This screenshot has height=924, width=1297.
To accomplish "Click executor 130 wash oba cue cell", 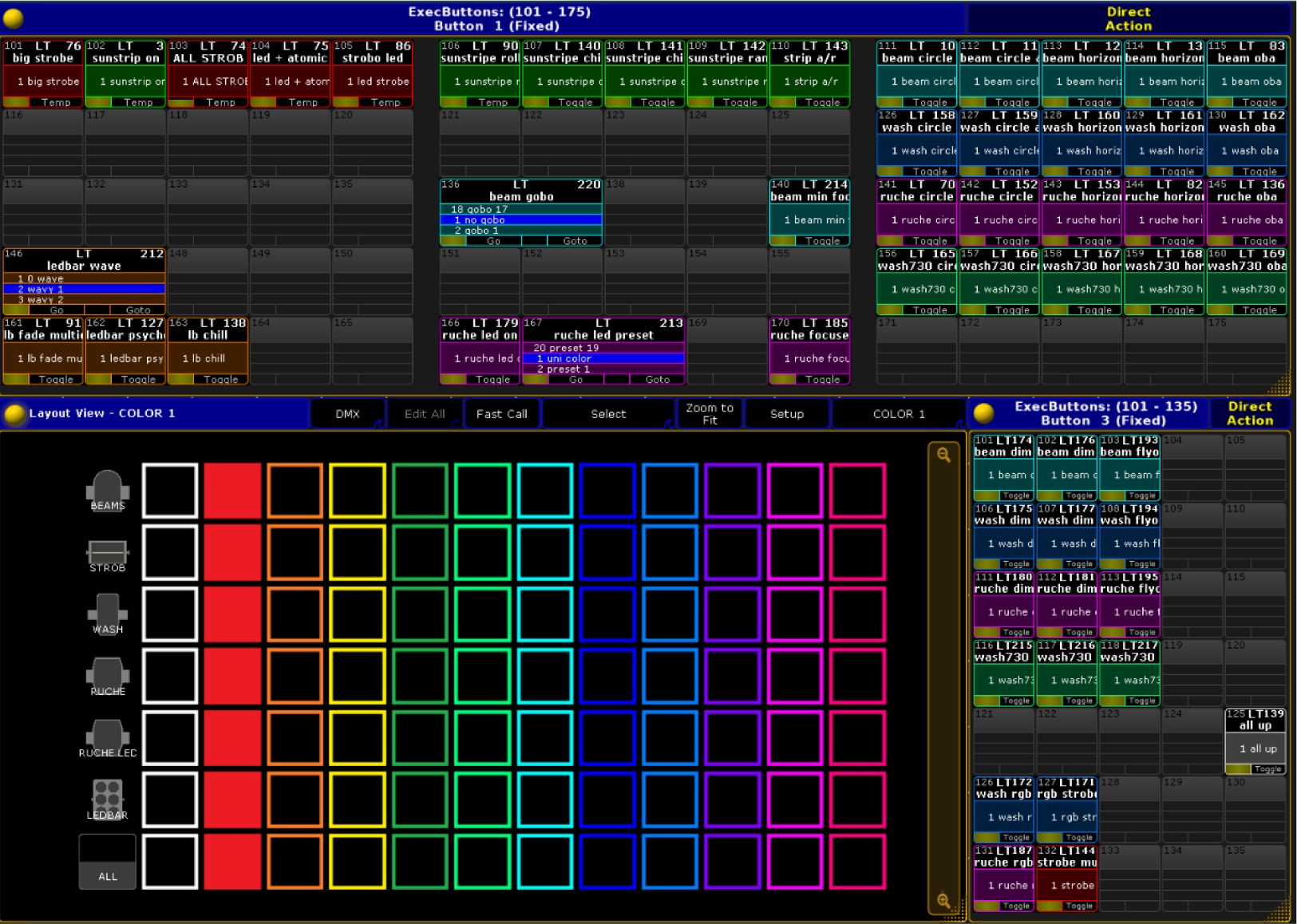I will [1247, 150].
